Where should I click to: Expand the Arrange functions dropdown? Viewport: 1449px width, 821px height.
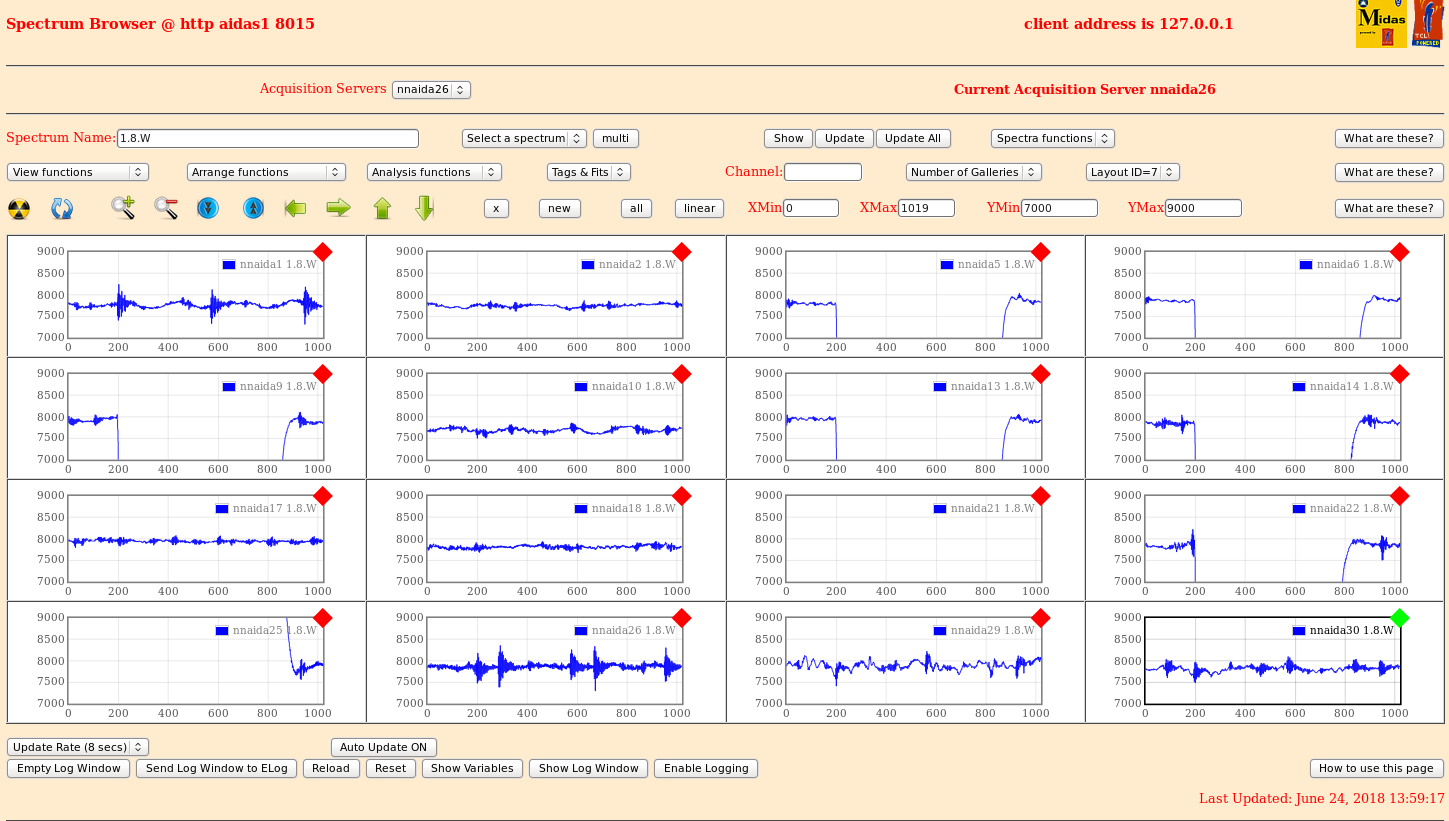266,172
